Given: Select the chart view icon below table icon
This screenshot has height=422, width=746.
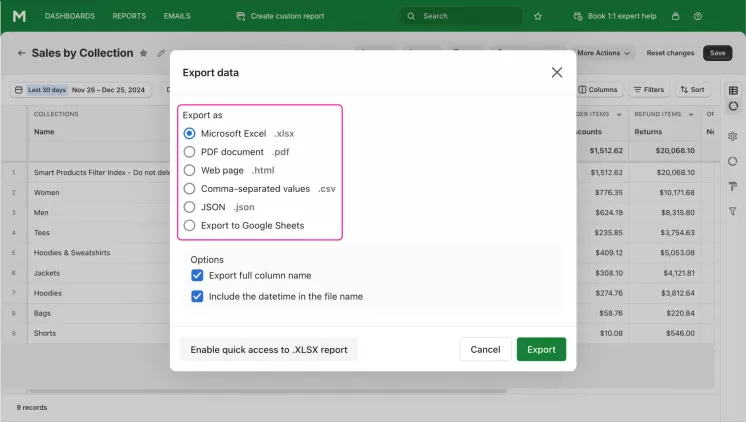Looking at the screenshot, I should coord(733,106).
